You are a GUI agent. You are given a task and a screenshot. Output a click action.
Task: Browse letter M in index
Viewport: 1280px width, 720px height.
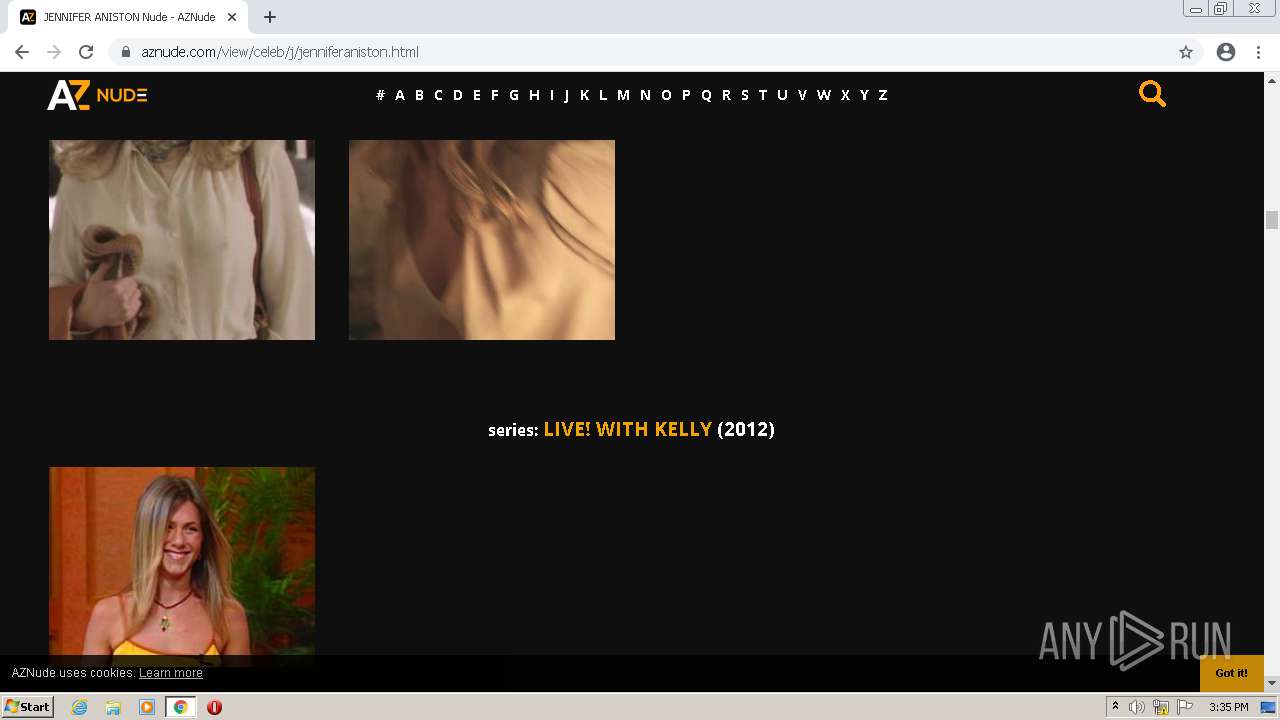tap(623, 95)
